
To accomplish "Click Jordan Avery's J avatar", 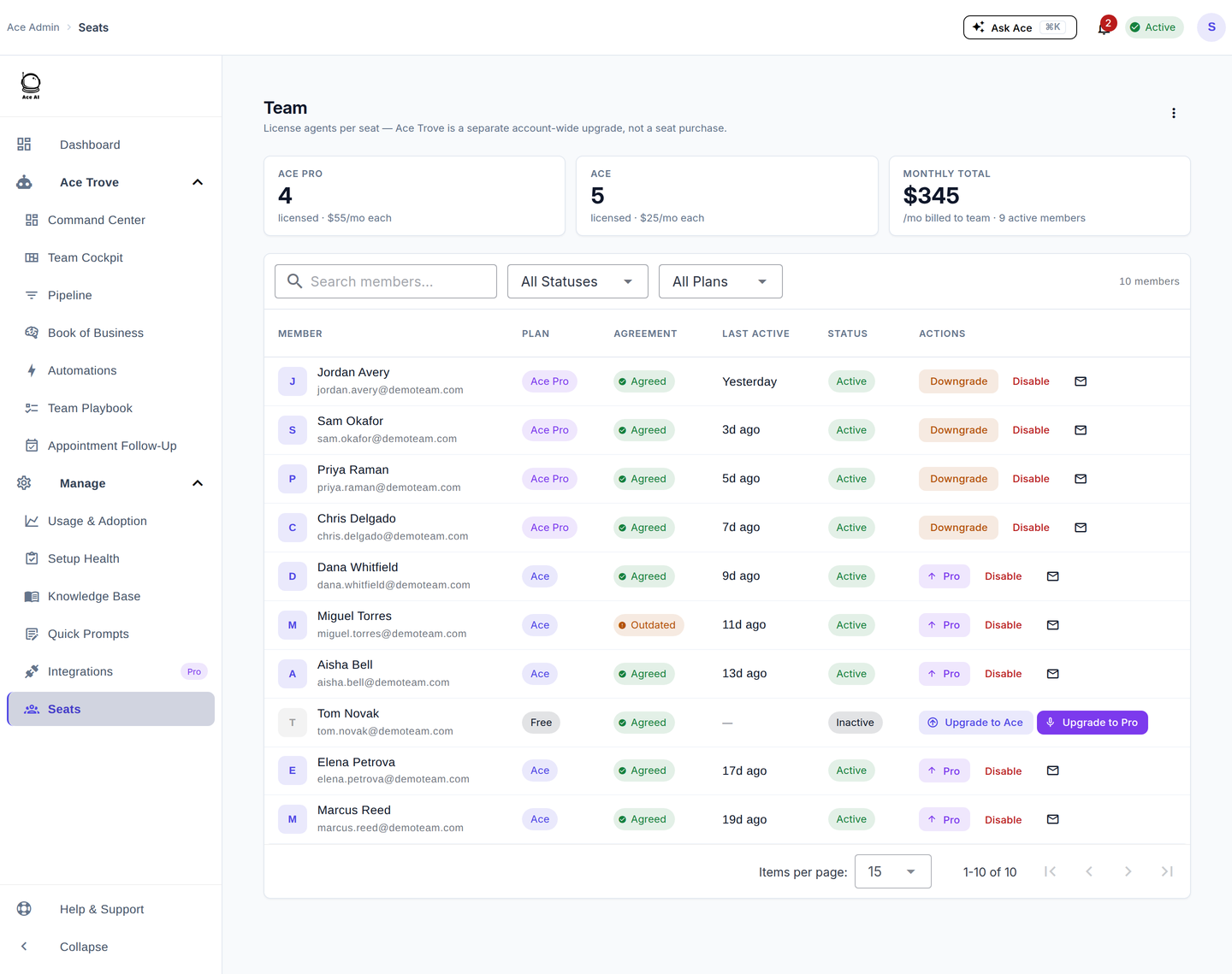I will coord(293,381).
